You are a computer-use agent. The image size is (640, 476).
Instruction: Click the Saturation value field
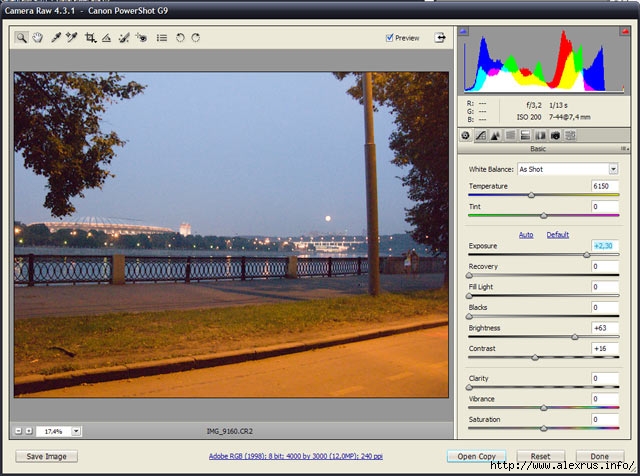pos(604,419)
